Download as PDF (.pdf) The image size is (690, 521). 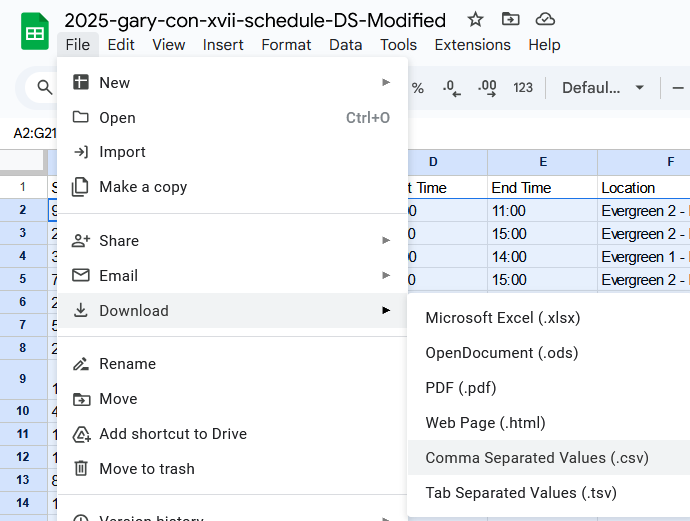[x=549, y=388]
